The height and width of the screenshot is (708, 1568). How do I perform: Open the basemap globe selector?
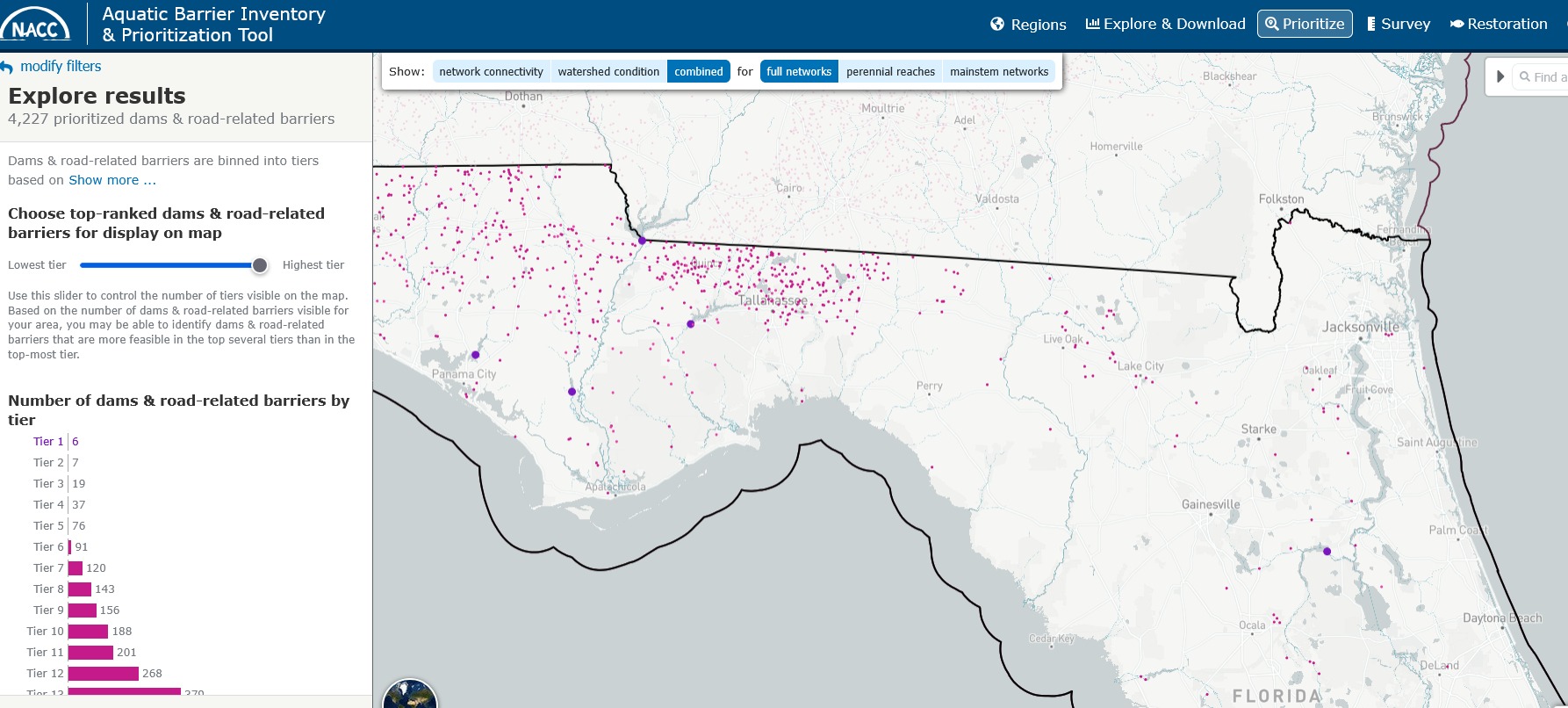point(410,694)
